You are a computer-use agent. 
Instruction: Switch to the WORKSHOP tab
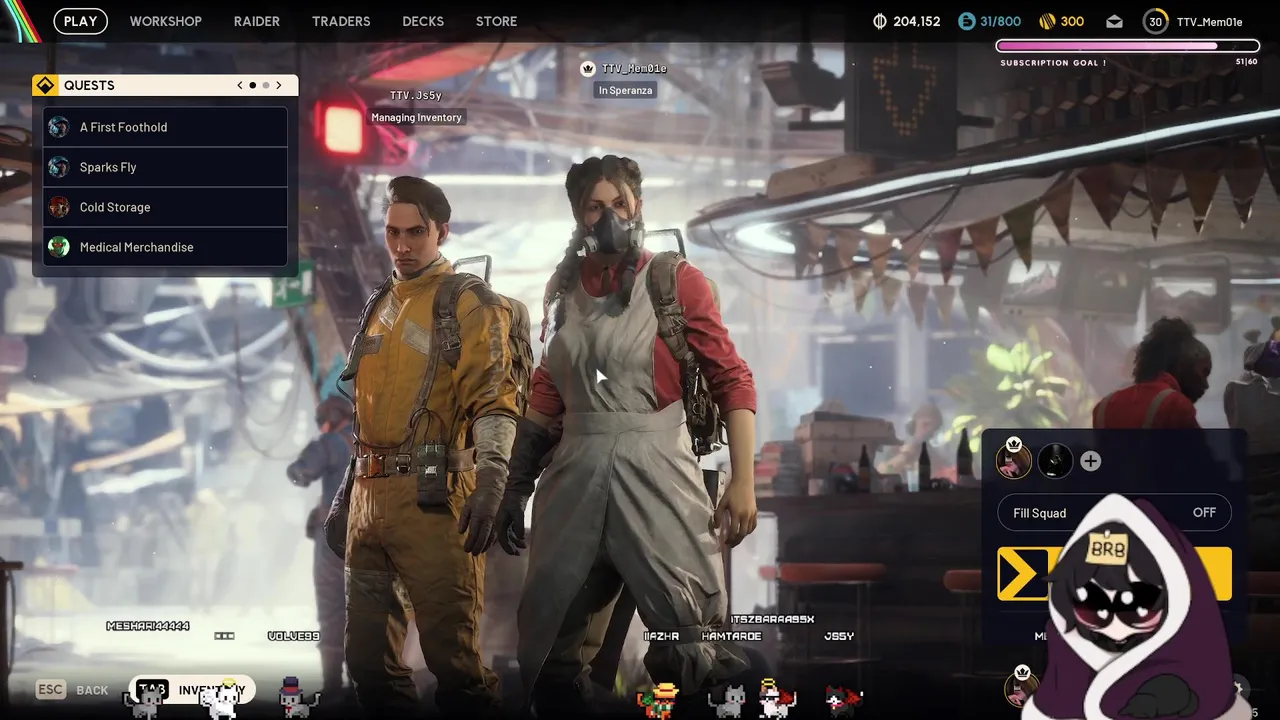(x=166, y=21)
